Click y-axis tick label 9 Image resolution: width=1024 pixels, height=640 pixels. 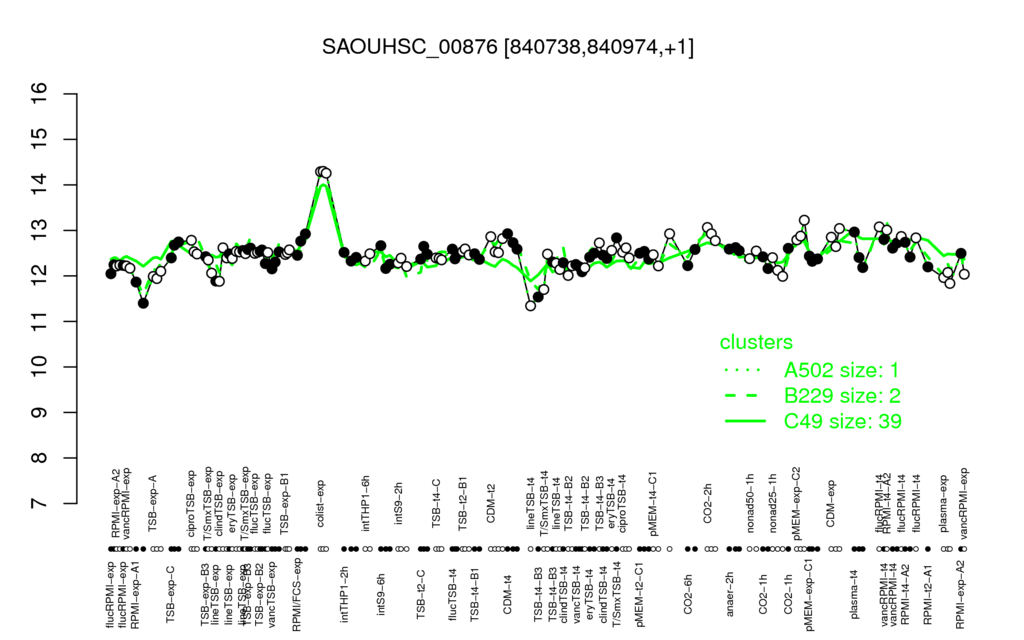coord(40,413)
